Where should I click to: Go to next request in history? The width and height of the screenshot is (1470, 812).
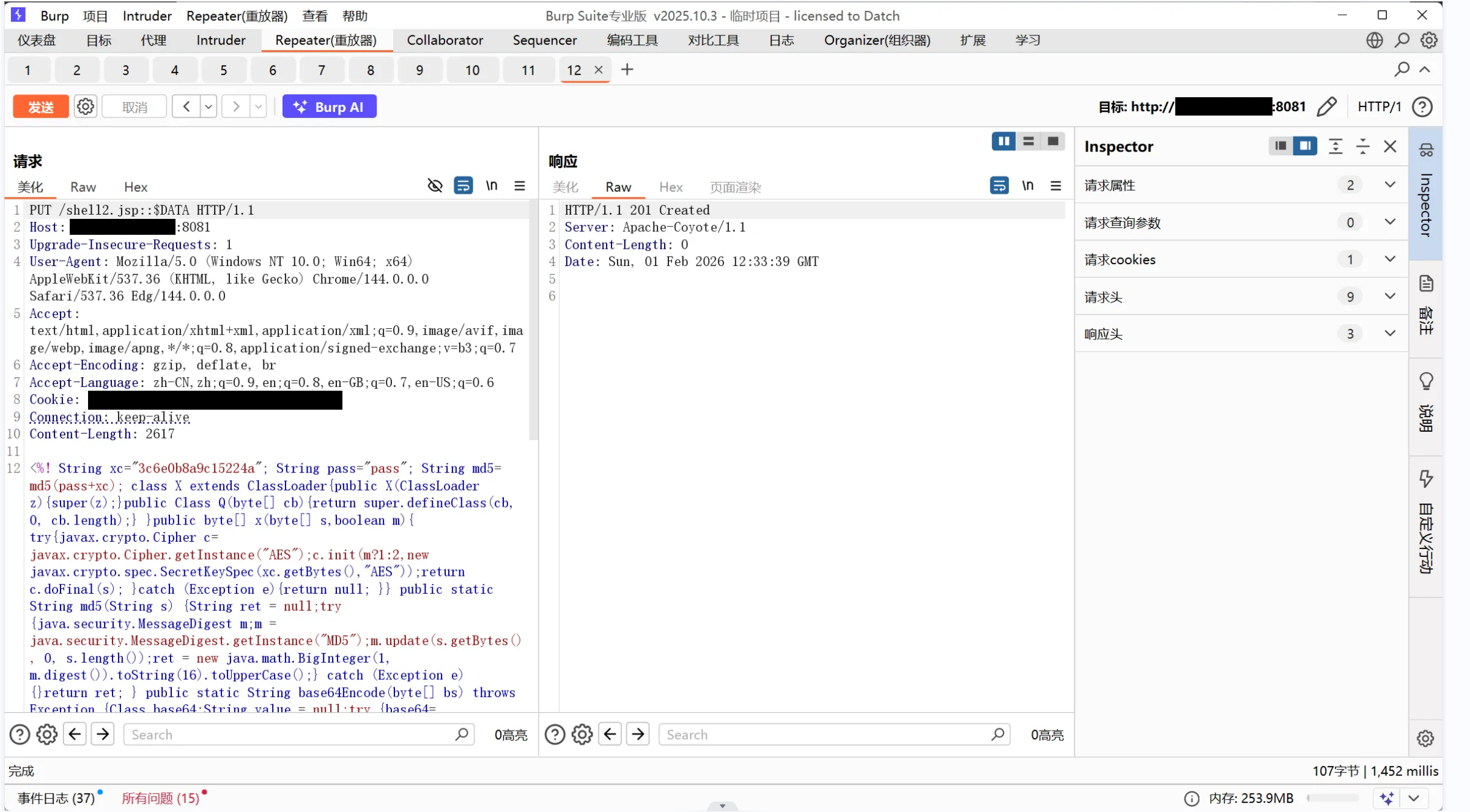coord(235,106)
